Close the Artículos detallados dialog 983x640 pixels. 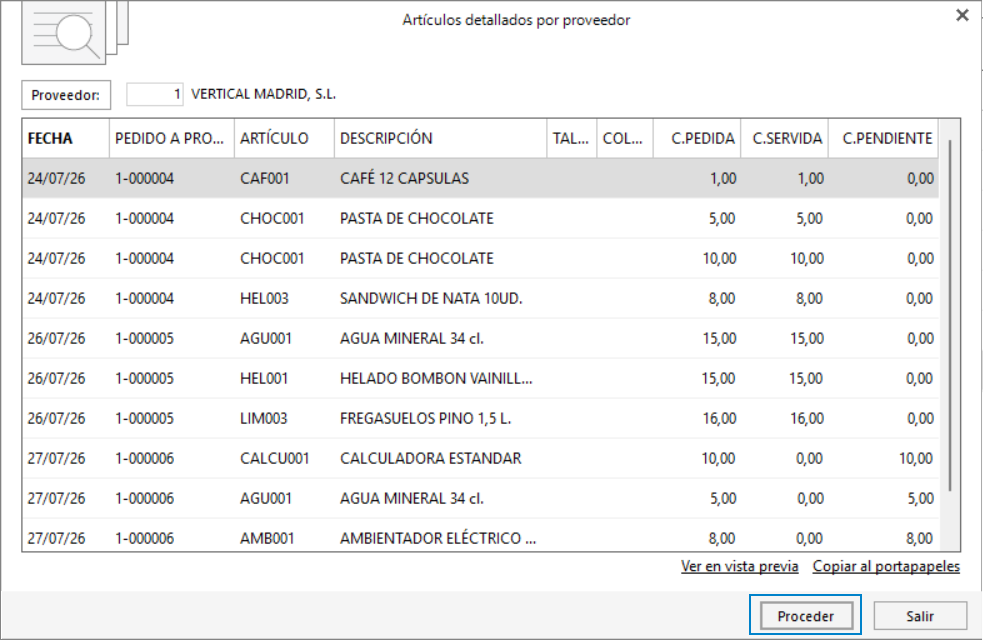click(962, 15)
